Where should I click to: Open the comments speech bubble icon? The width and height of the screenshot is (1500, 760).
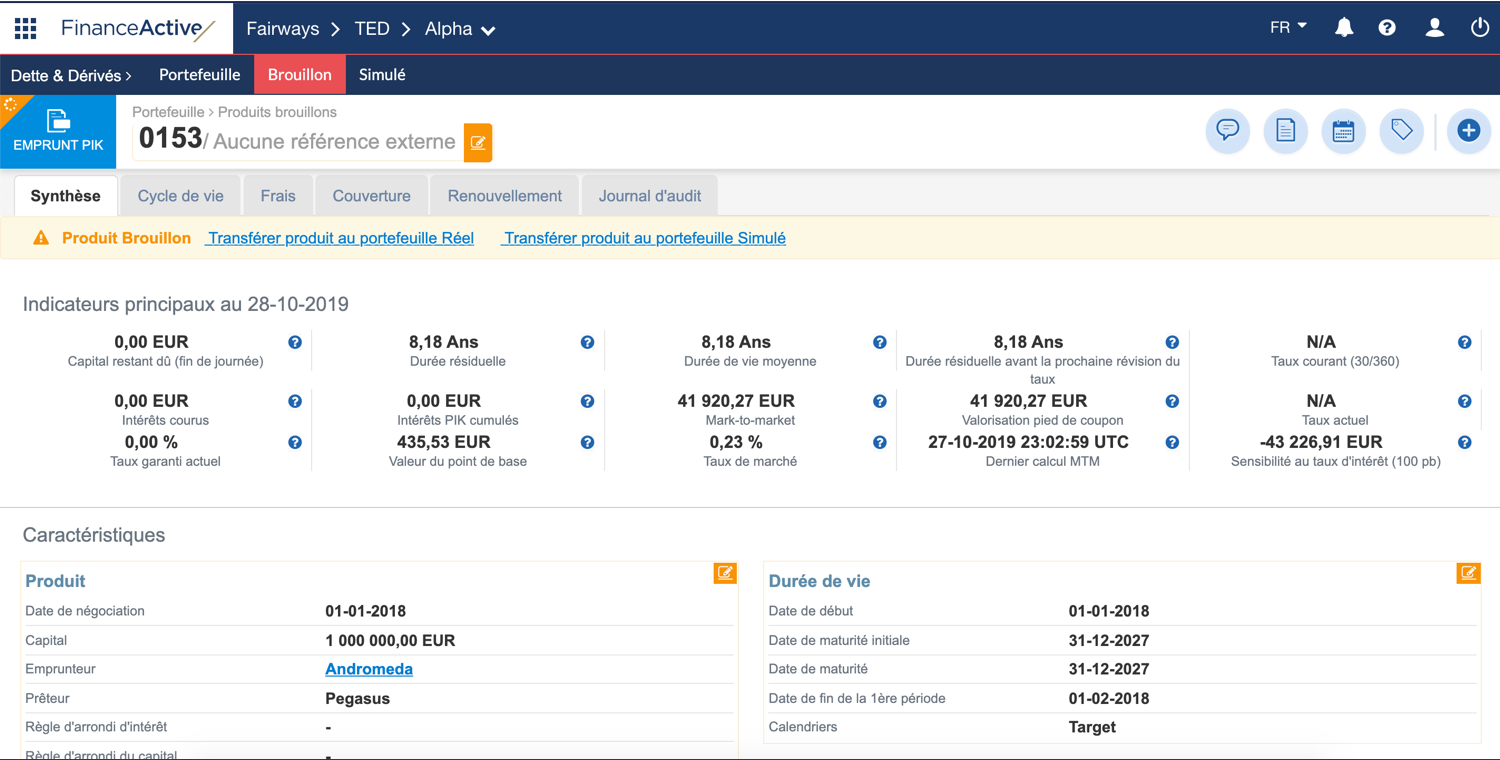(x=1228, y=131)
